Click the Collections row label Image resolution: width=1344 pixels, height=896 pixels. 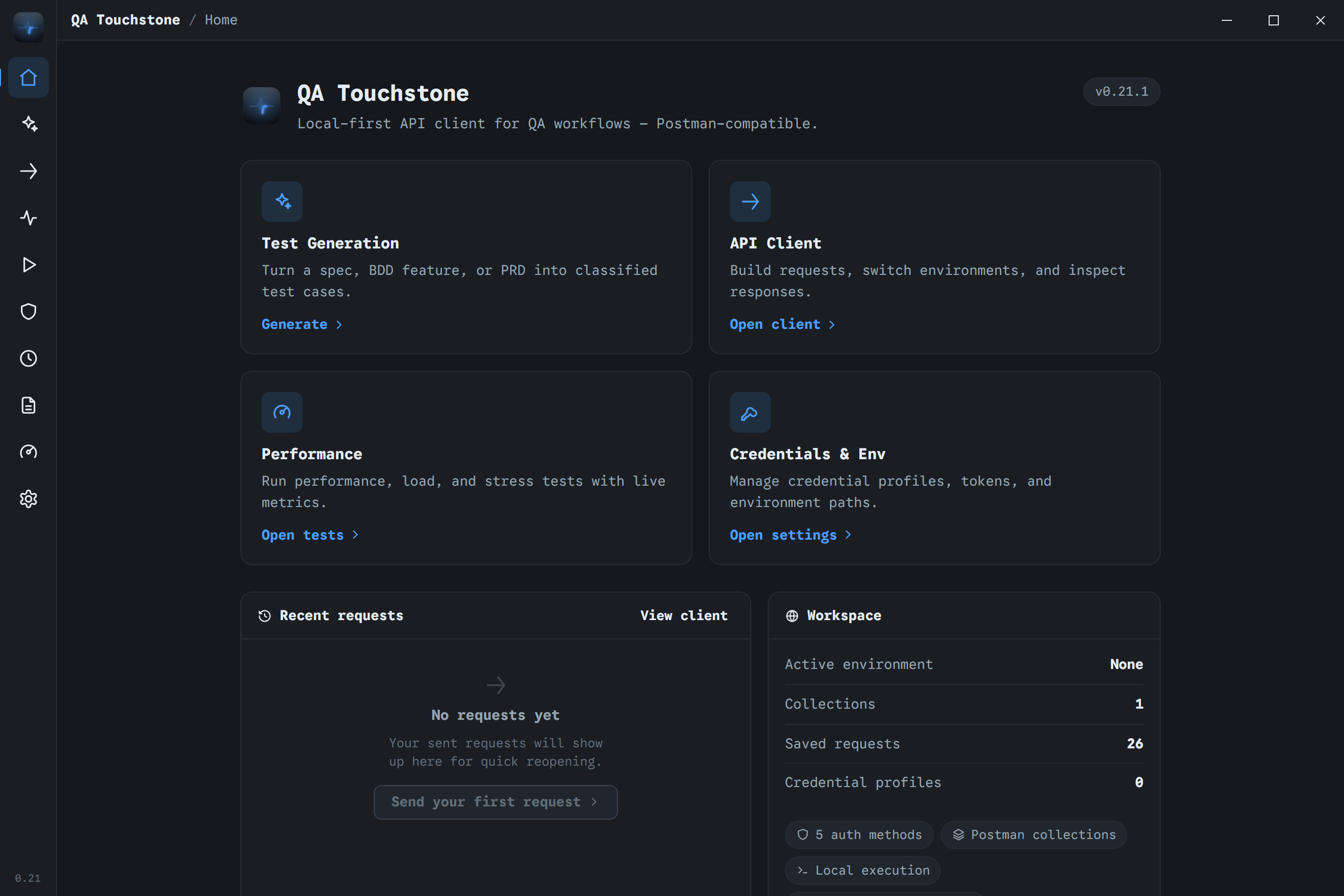tap(830, 704)
